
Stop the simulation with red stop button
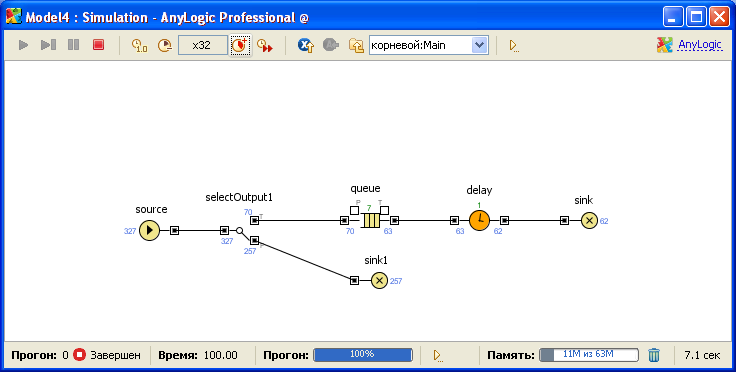[x=98, y=45]
